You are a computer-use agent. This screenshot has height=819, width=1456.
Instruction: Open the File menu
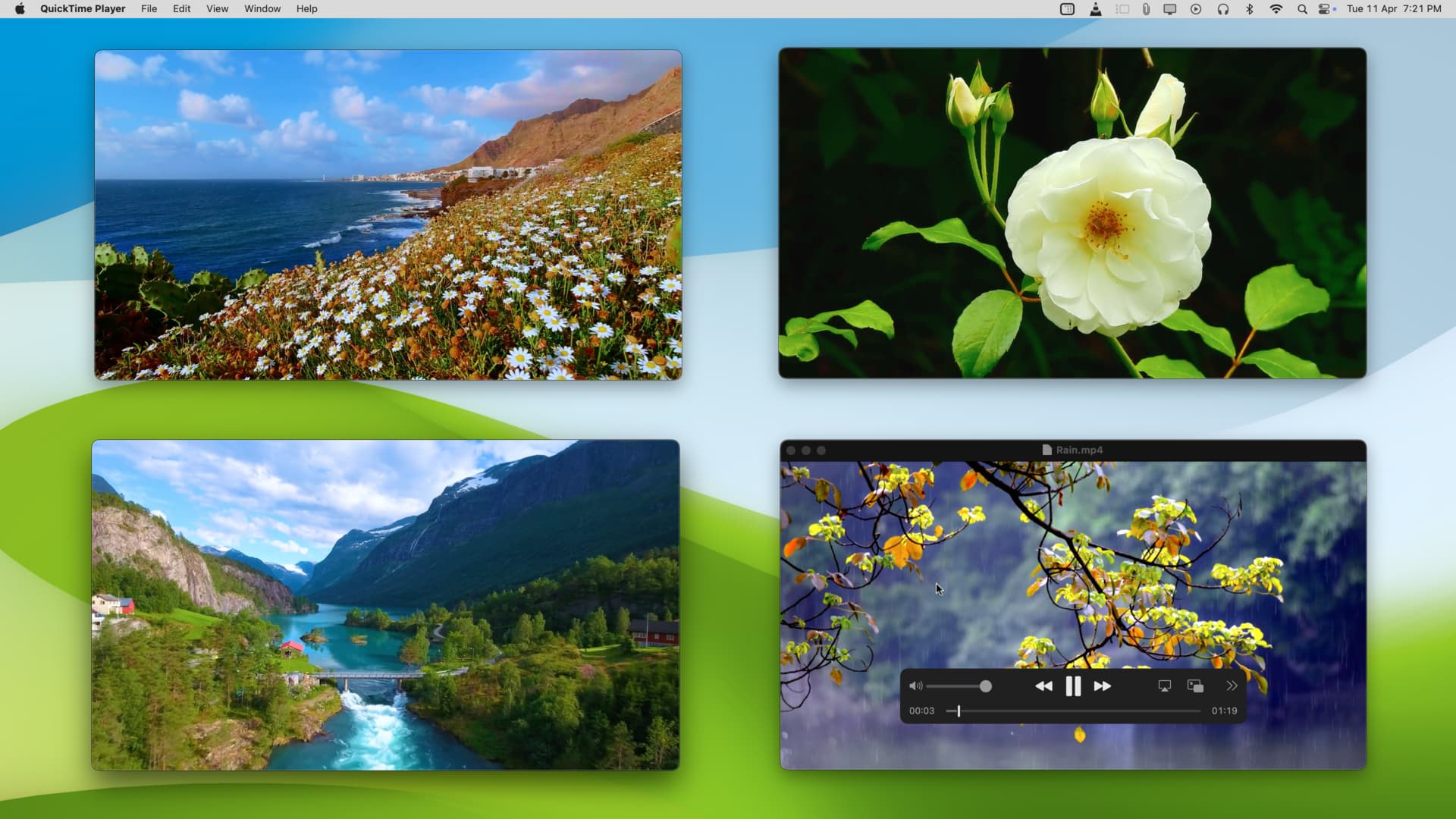(149, 9)
